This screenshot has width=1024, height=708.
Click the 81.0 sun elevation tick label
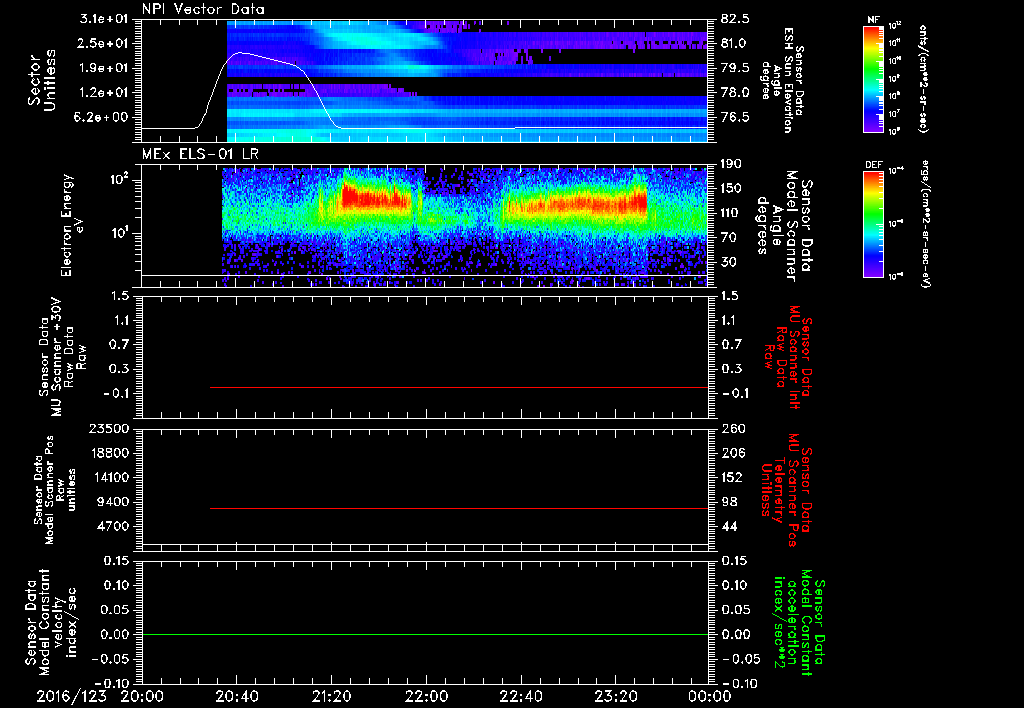coord(735,43)
